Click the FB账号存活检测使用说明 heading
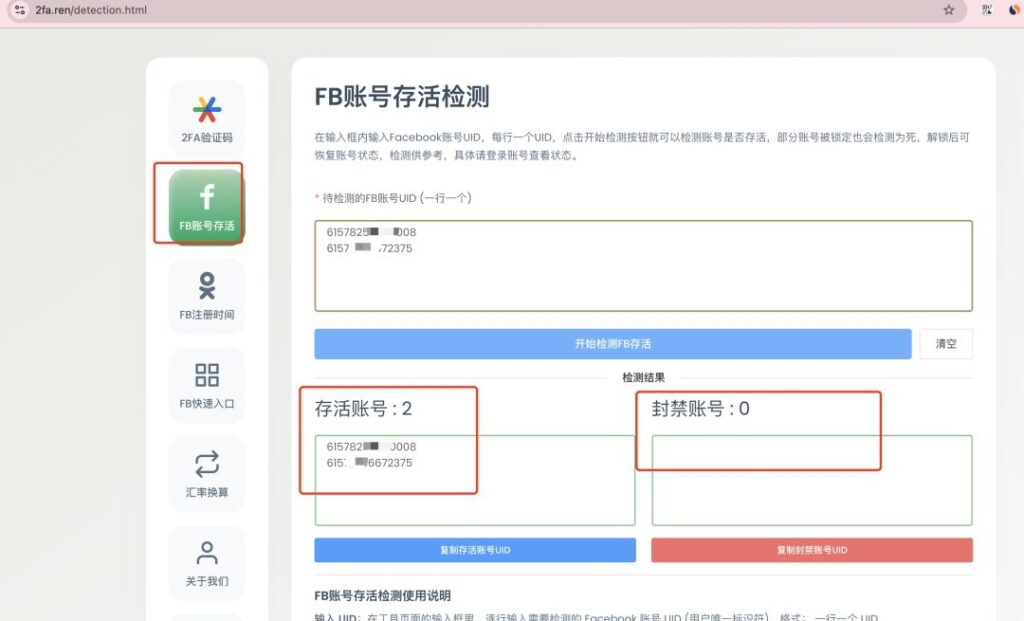Viewport: 1024px width, 621px height. coord(382,596)
